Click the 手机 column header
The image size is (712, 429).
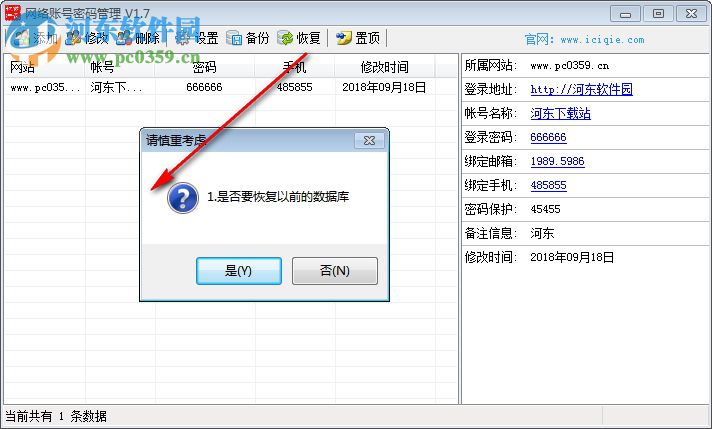tap(295, 67)
